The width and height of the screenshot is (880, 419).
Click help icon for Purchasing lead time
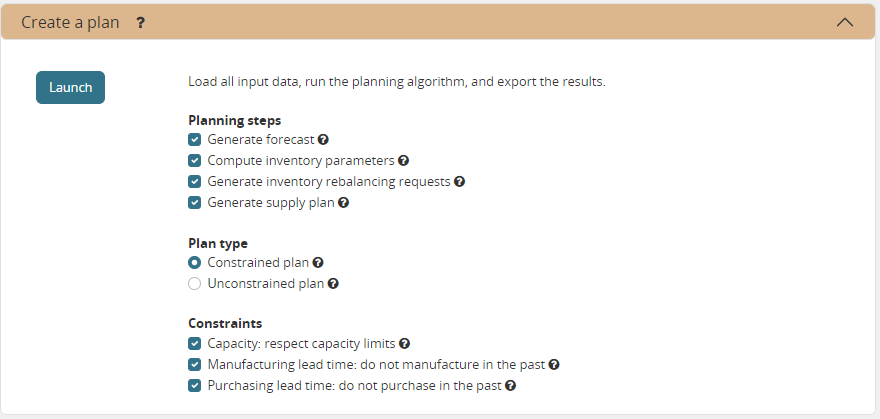click(510, 385)
